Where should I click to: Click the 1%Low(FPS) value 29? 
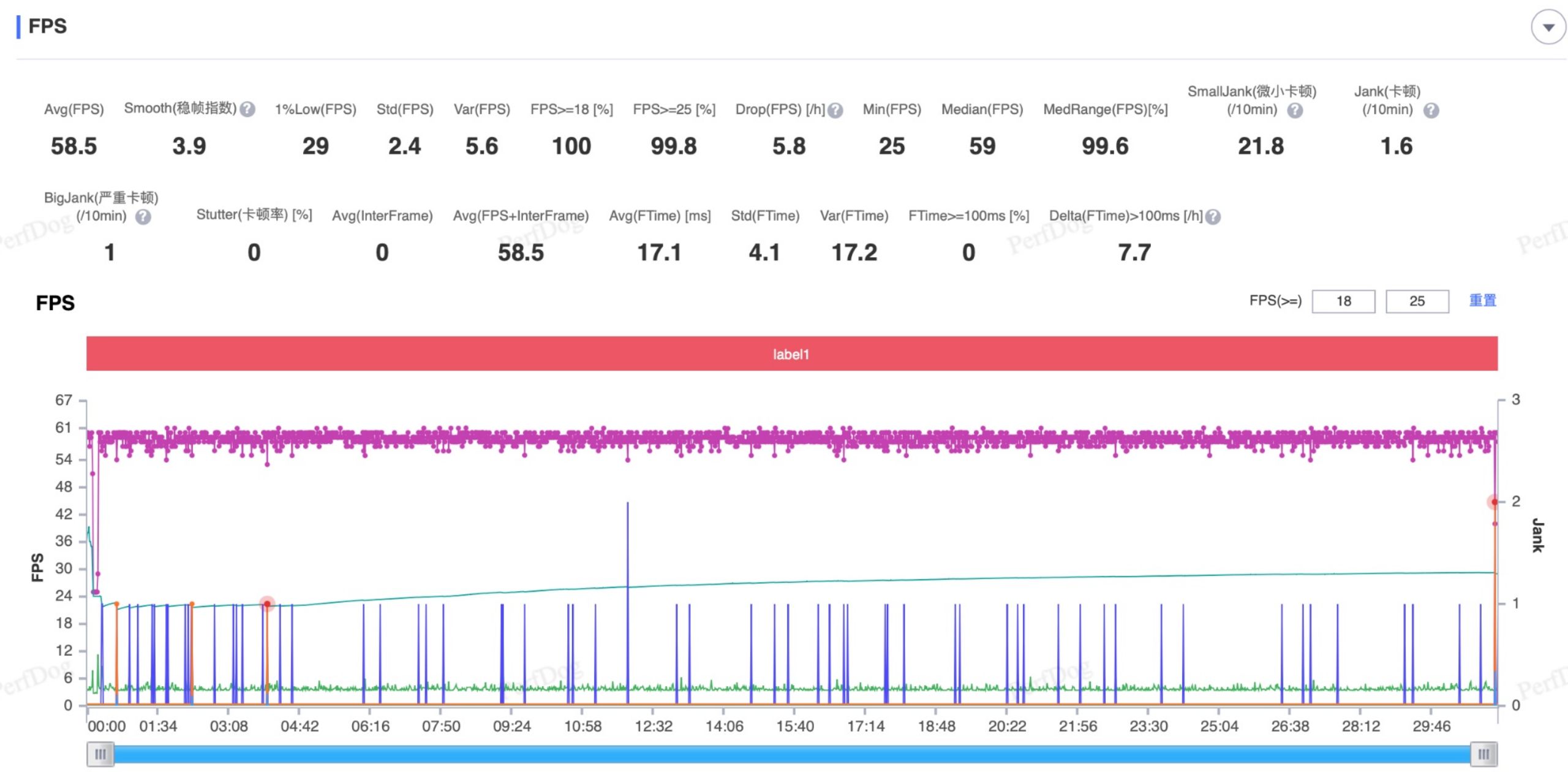tap(315, 146)
